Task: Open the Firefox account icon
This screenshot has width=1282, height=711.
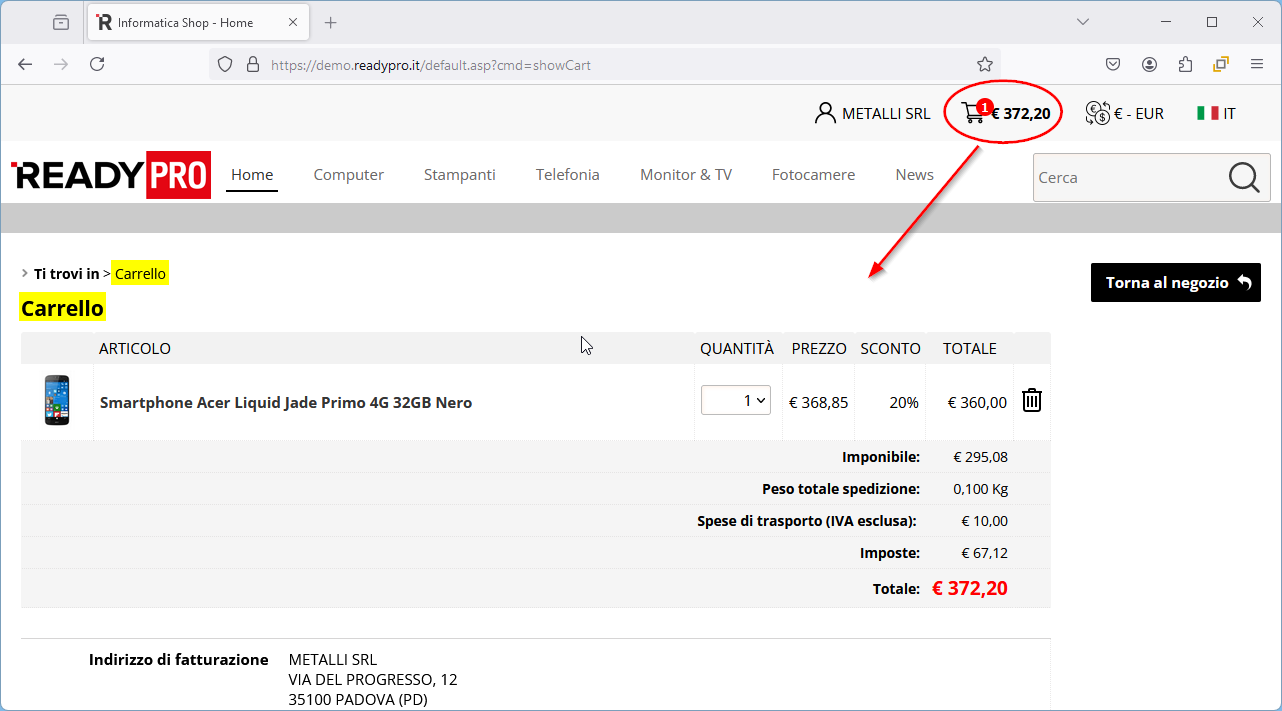Action: [1149, 64]
